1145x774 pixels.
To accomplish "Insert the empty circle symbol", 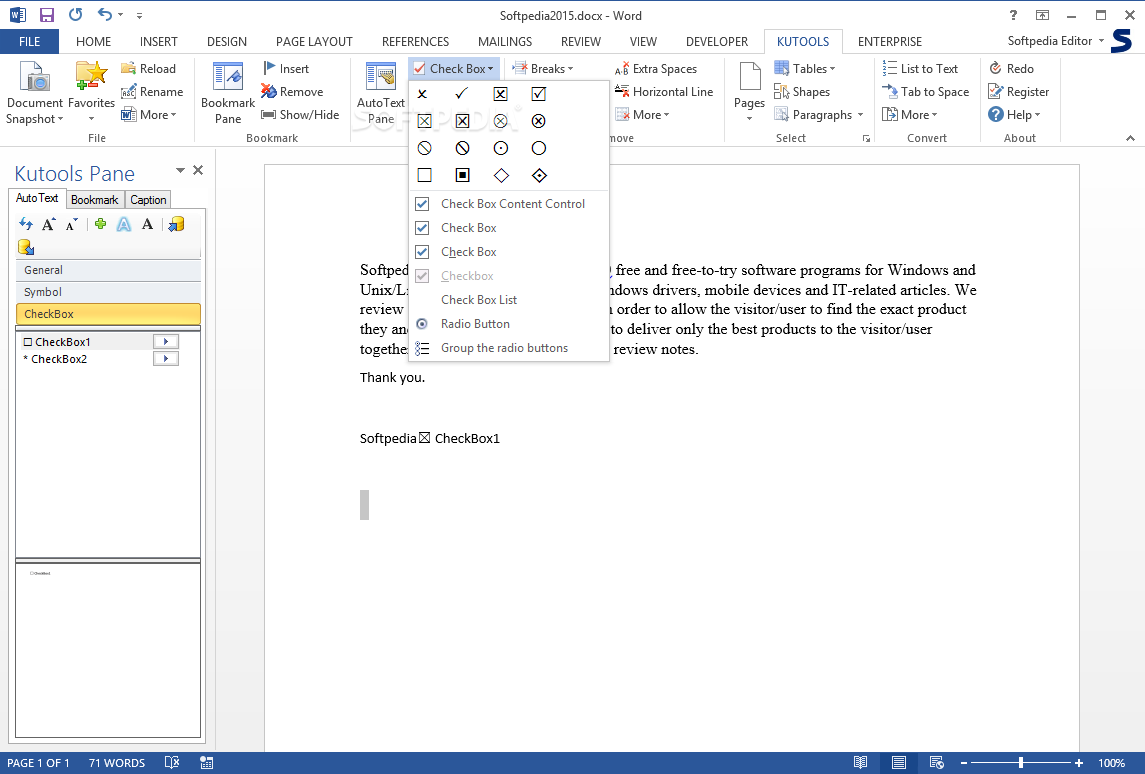I will pos(539,148).
